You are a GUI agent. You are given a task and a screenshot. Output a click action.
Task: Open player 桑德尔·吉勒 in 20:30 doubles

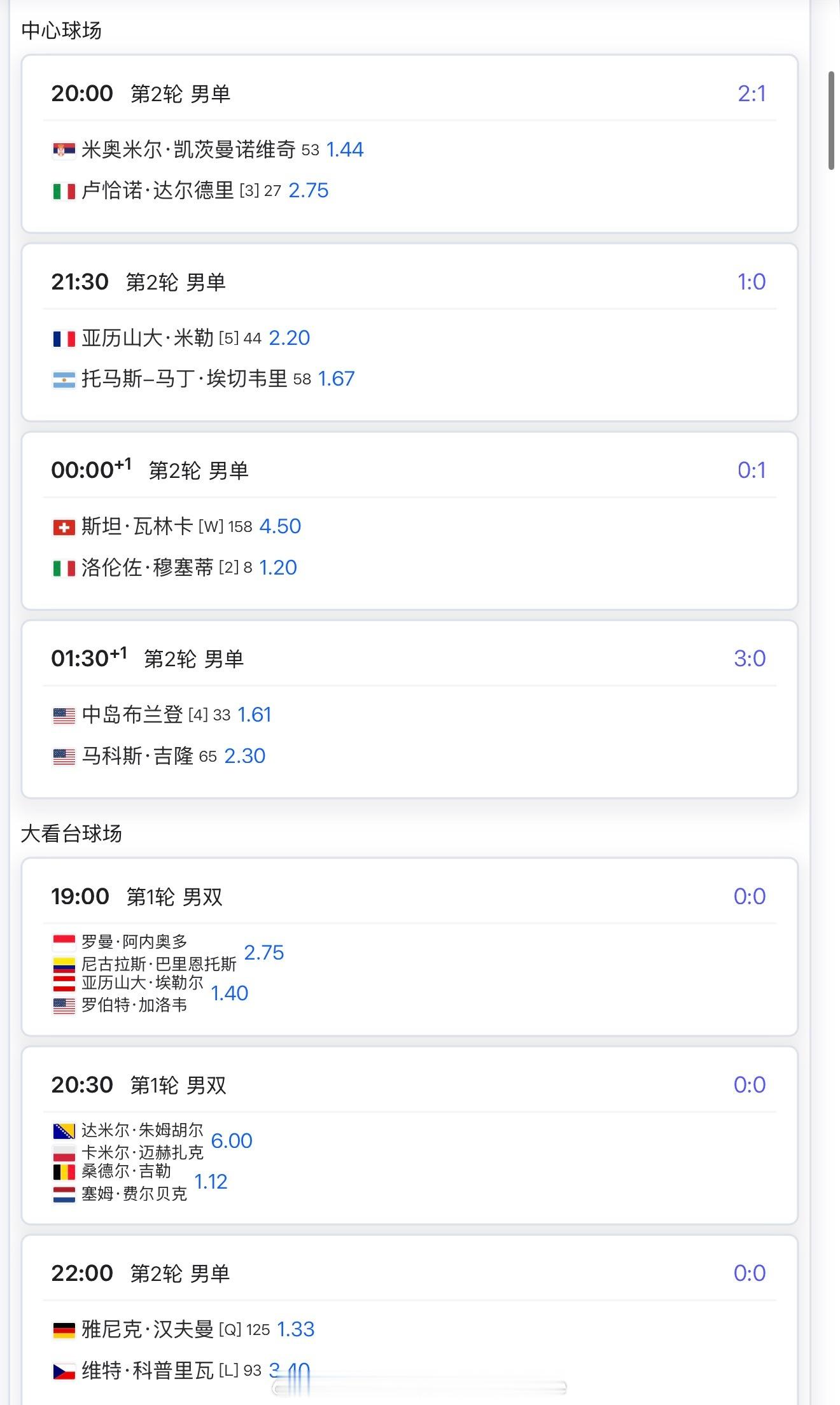tap(126, 1171)
